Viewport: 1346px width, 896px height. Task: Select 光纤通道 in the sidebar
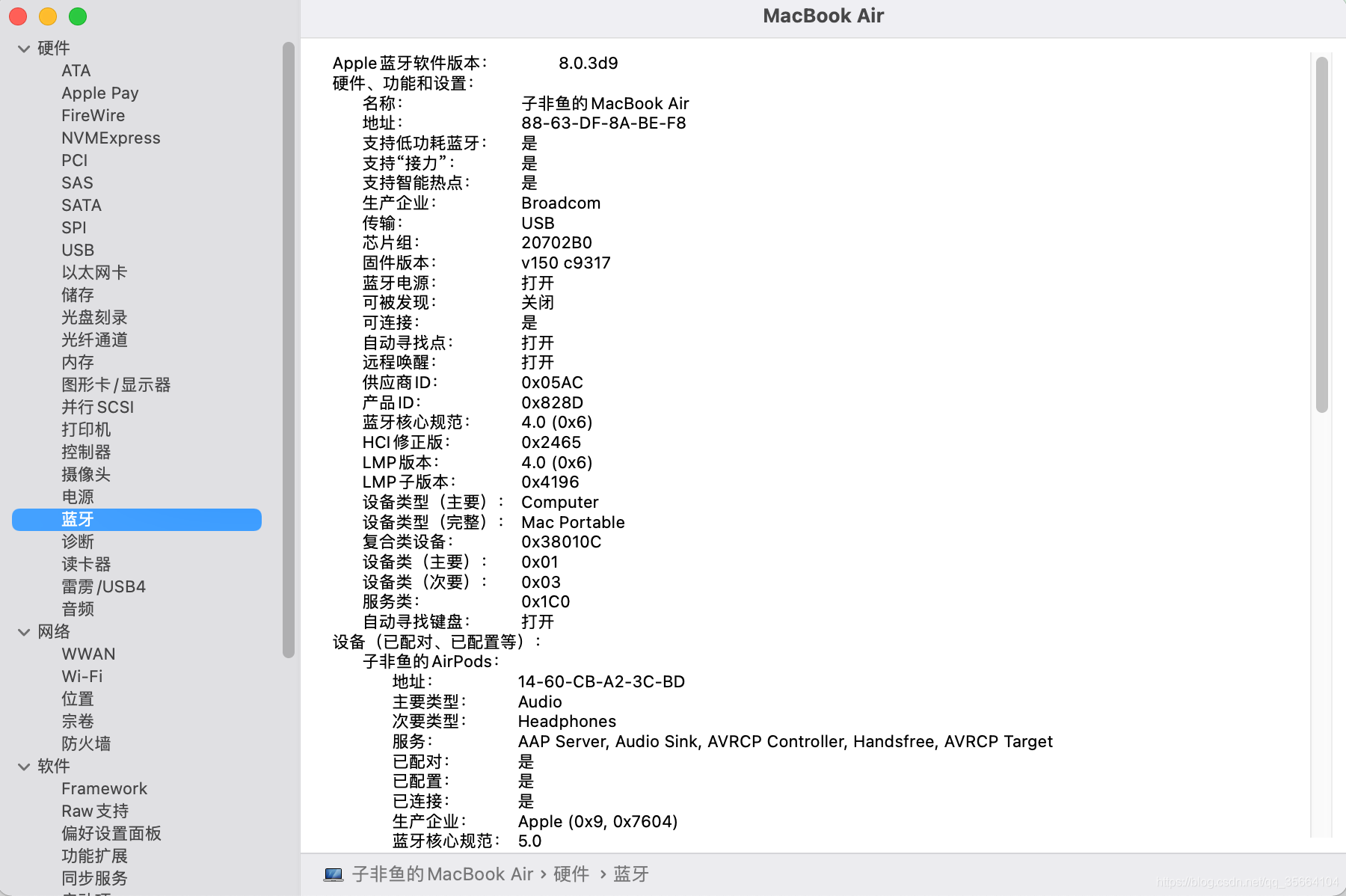(x=94, y=340)
